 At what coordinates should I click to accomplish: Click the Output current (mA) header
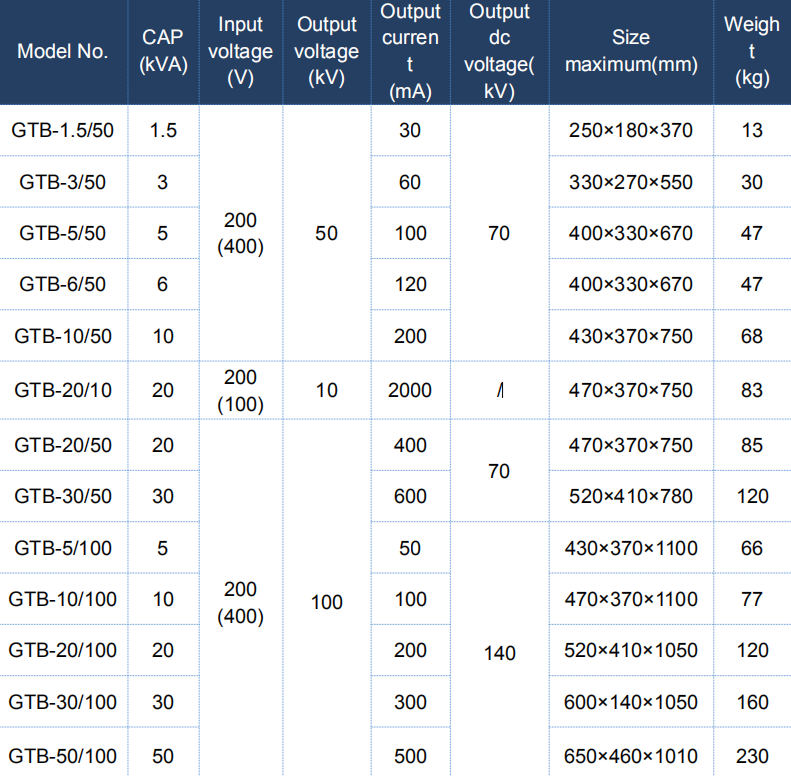411,51
